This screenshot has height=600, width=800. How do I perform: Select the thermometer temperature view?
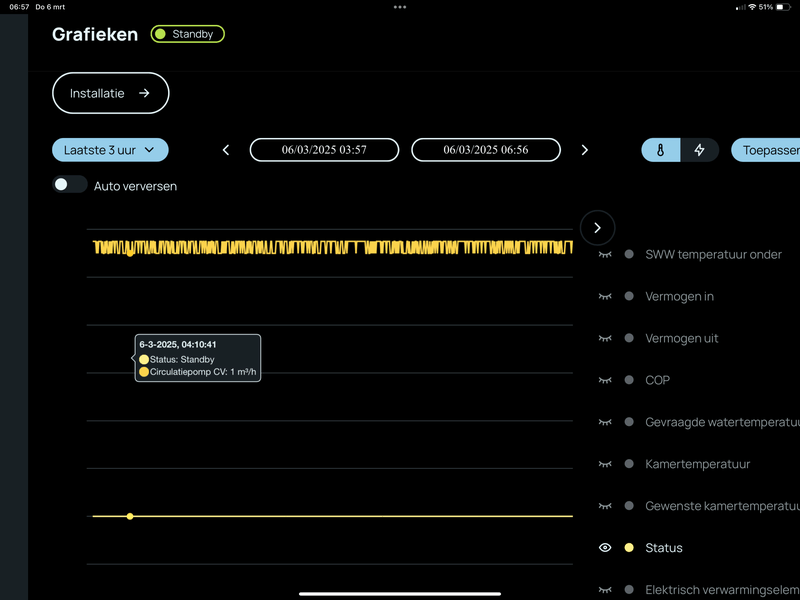[x=661, y=150]
